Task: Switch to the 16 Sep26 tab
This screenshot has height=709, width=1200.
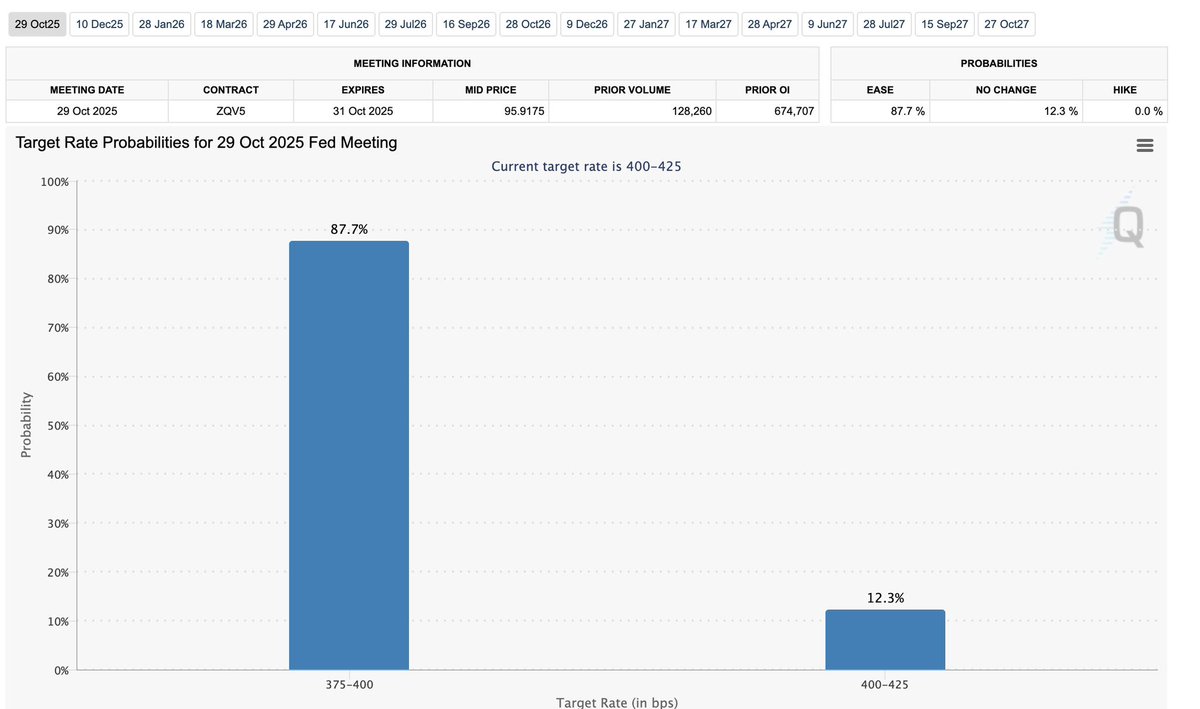Action: pyautogui.click(x=466, y=24)
